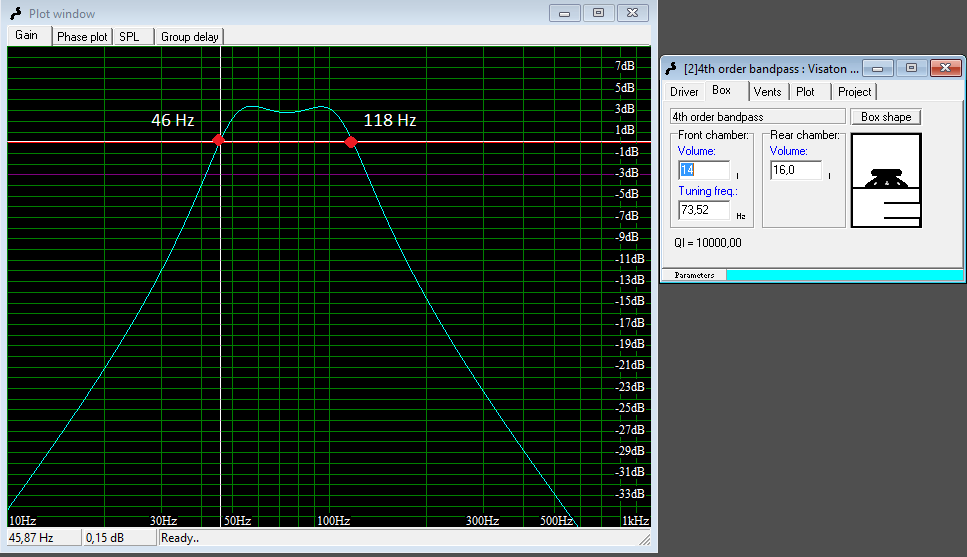The image size is (967, 557).
Task: Click the rear chamber volume field
Action: pyautogui.click(x=796, y=170)
